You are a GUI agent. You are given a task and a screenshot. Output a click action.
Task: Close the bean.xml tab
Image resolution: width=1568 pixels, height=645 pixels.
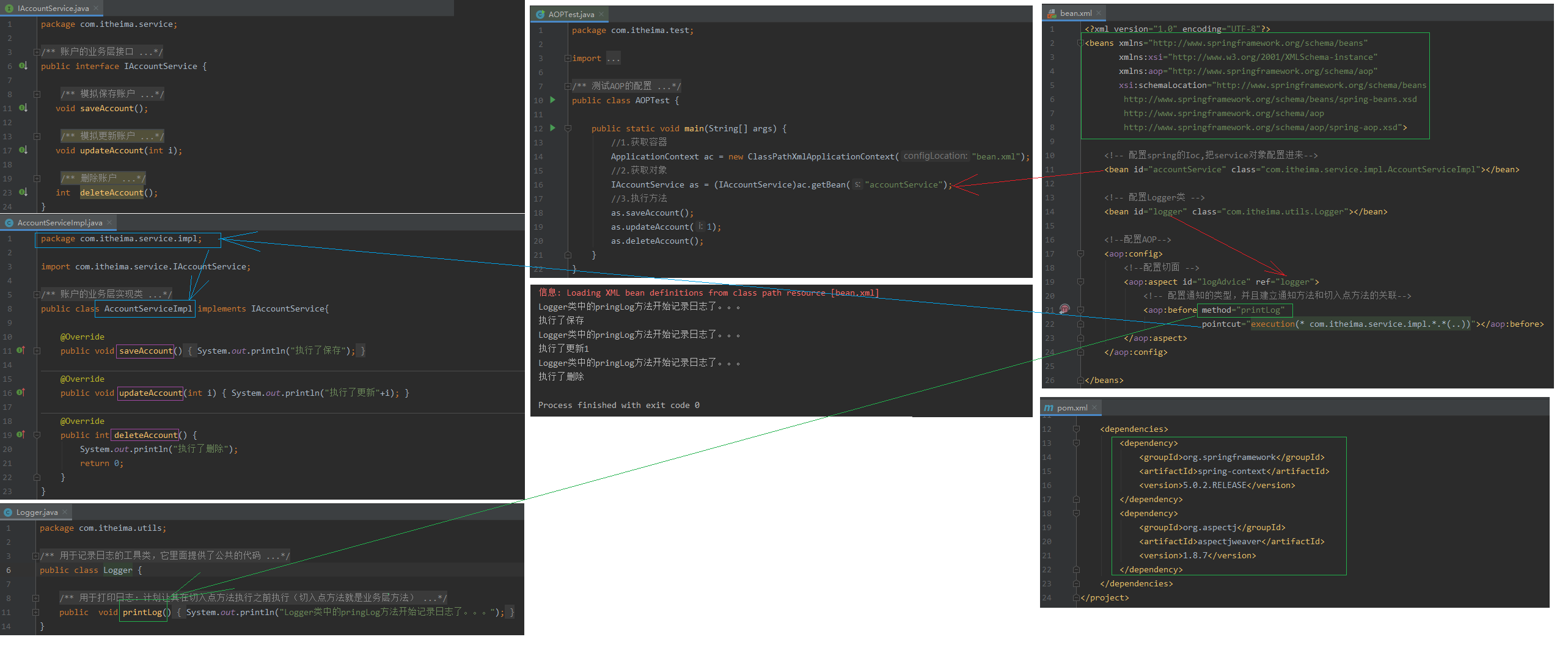coord(1099,13)
